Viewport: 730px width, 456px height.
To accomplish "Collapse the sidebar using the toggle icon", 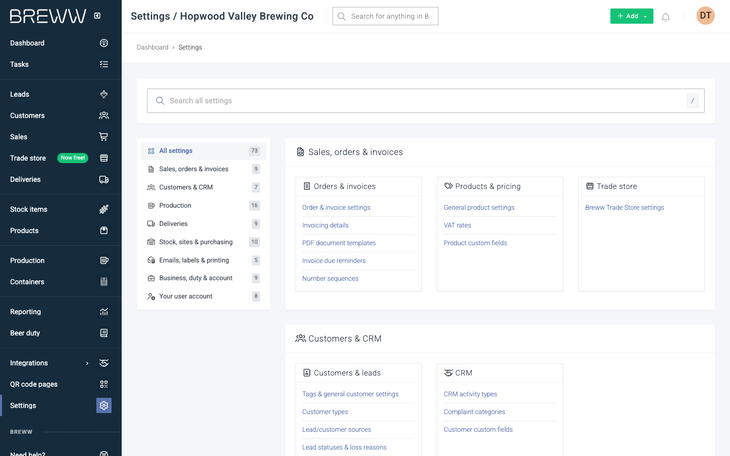I will pos(97,16).
